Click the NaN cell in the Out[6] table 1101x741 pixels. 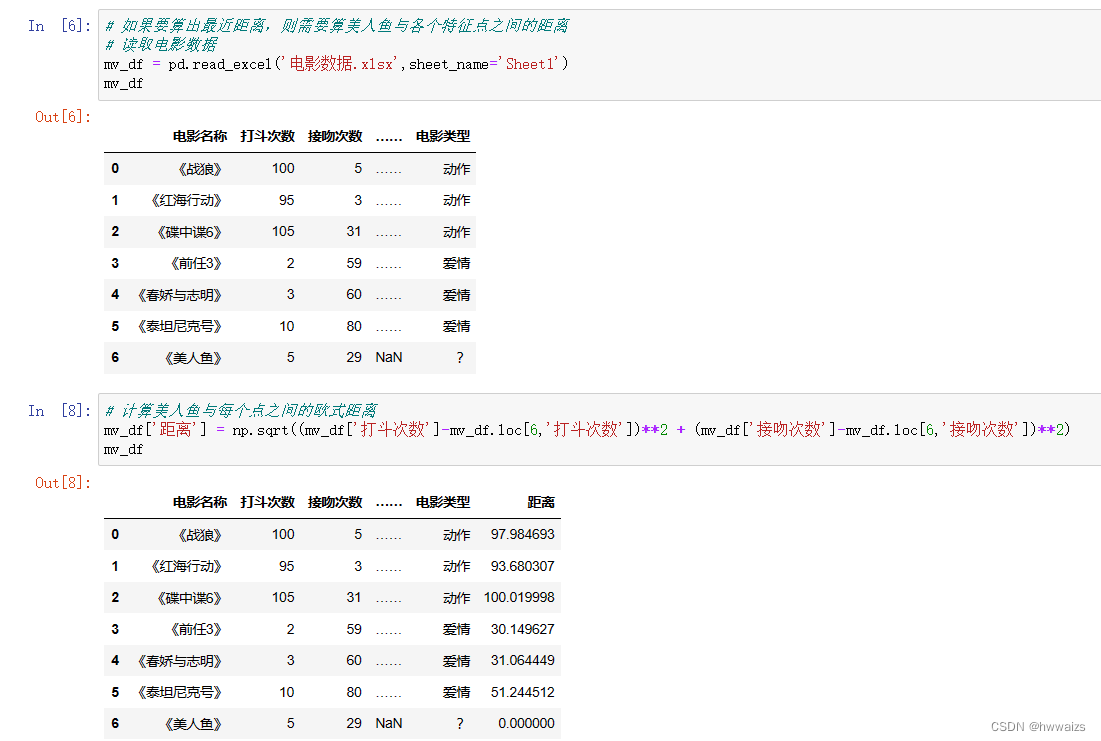388,358
